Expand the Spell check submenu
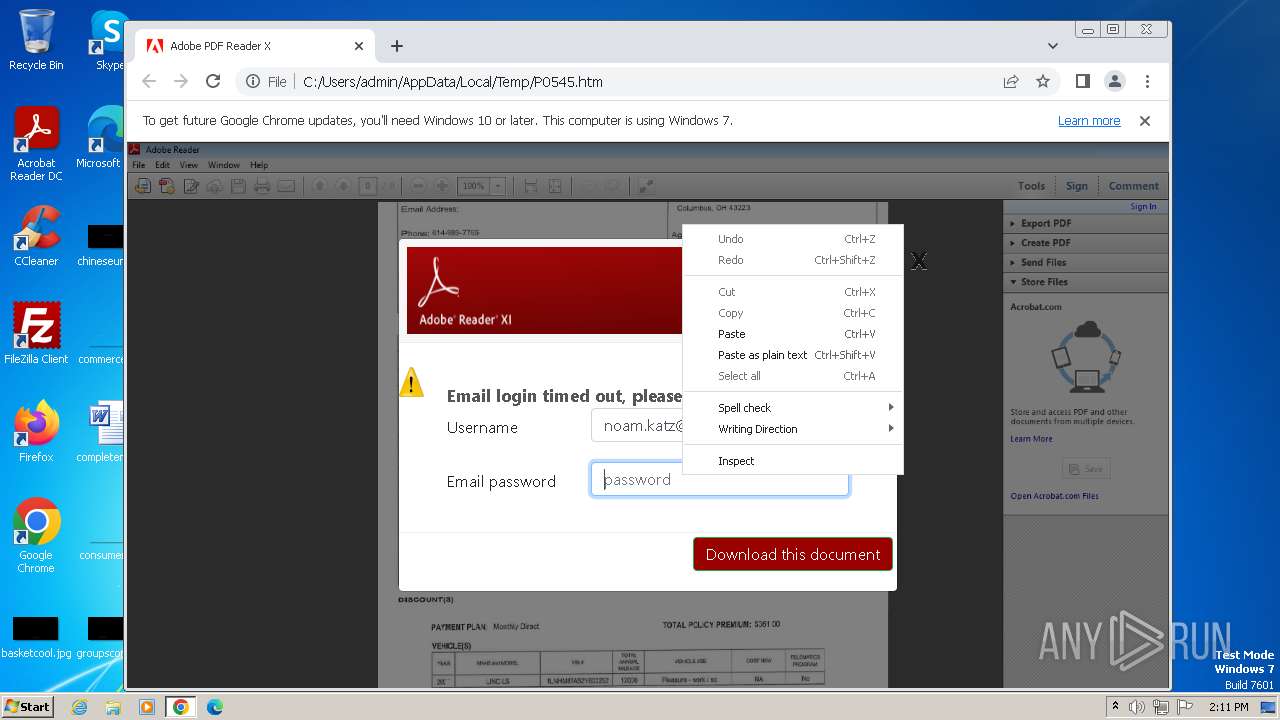The image size is (1280, 720). [x=793, y=408]
